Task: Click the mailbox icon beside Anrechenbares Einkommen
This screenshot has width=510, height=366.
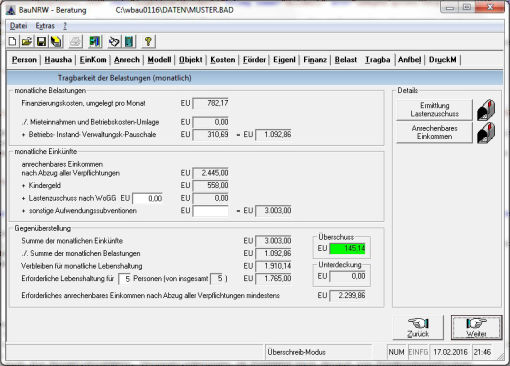Action: (486, 133)
